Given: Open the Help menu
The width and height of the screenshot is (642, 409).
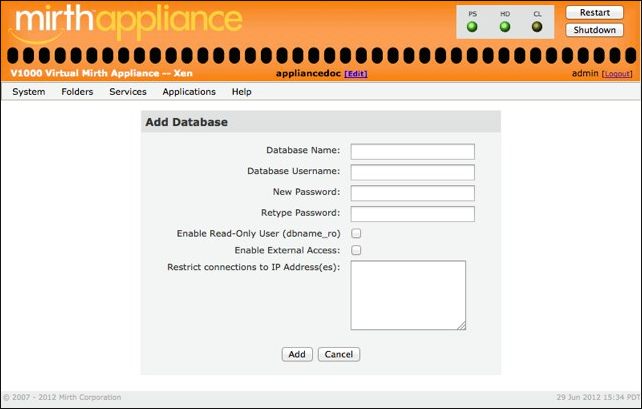Looking at the screenshot, I should tap(242, 92).
